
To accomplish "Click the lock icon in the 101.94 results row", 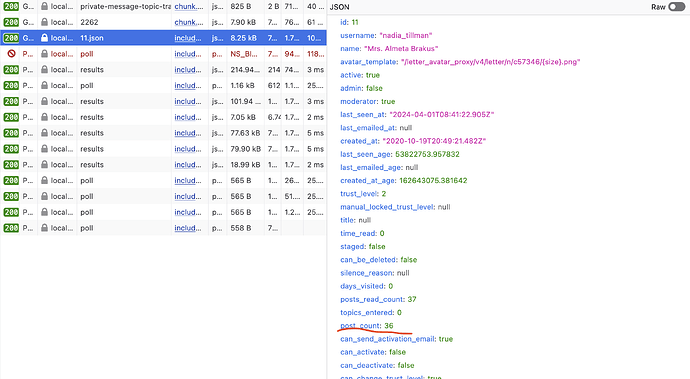I will click(44, 101).
